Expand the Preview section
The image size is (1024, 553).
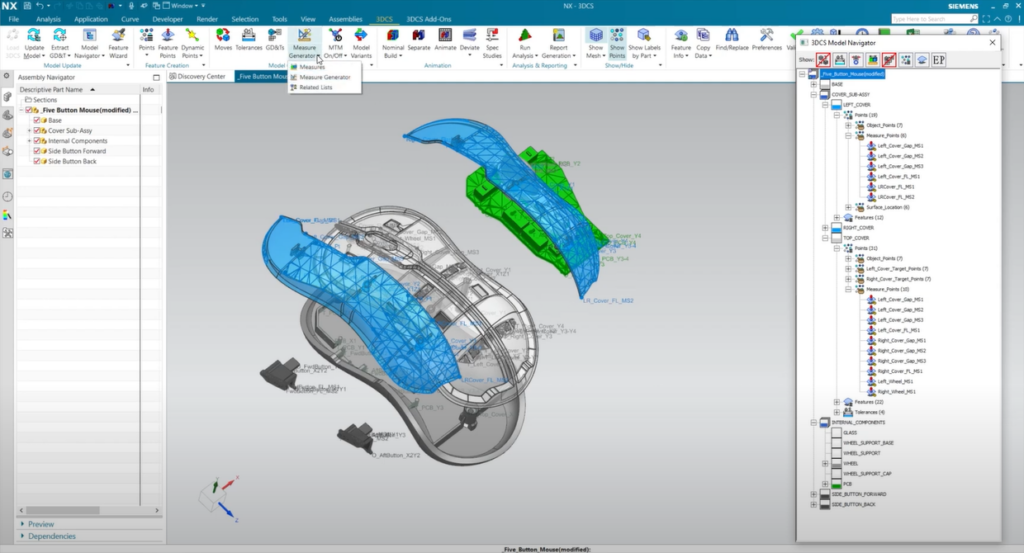click(x=23, y=524)
